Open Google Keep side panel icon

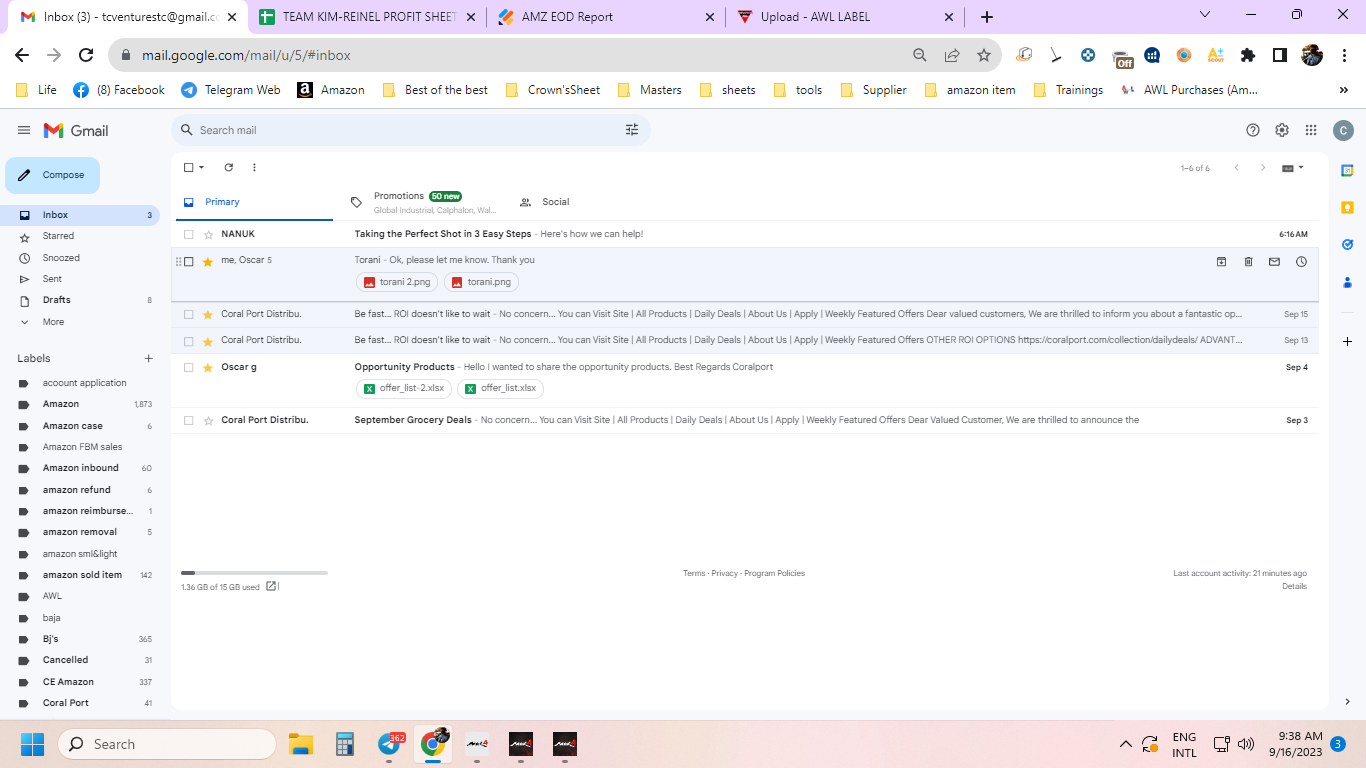click(x=1347, y=207)
